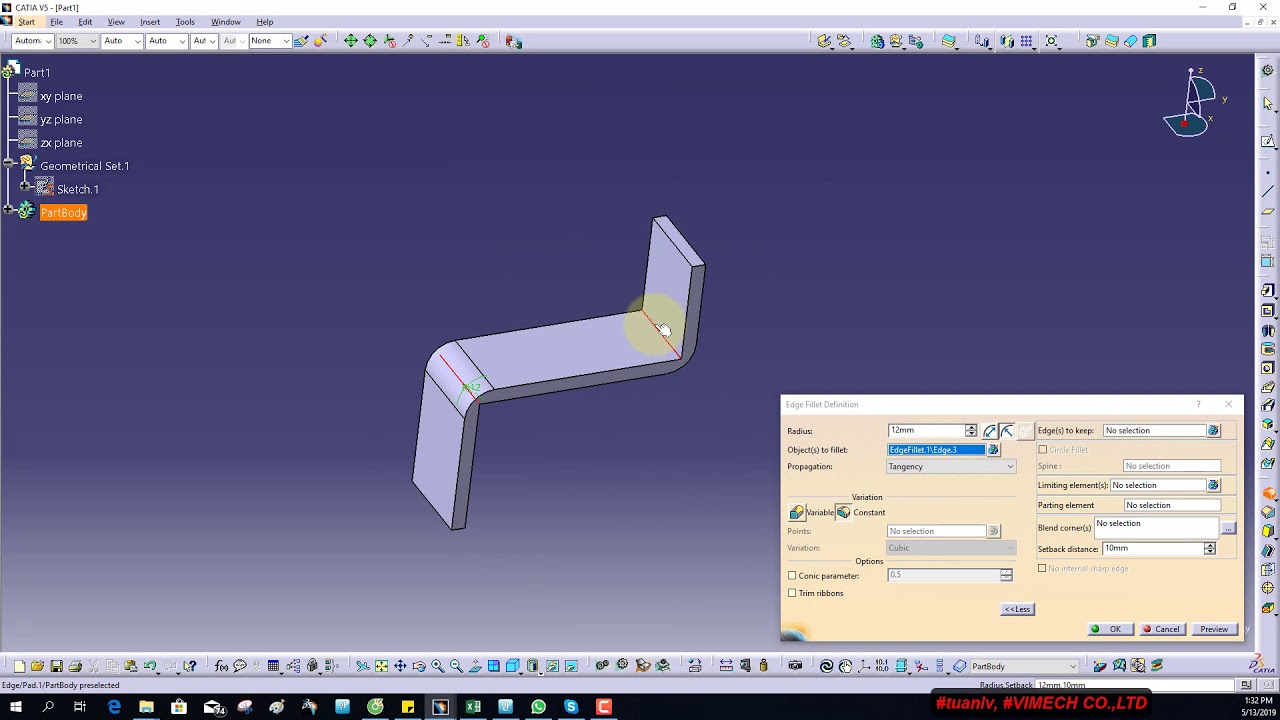Click the Fit All In view icon
Screen dimensions: 1280x720
click(x=381, y=666)
